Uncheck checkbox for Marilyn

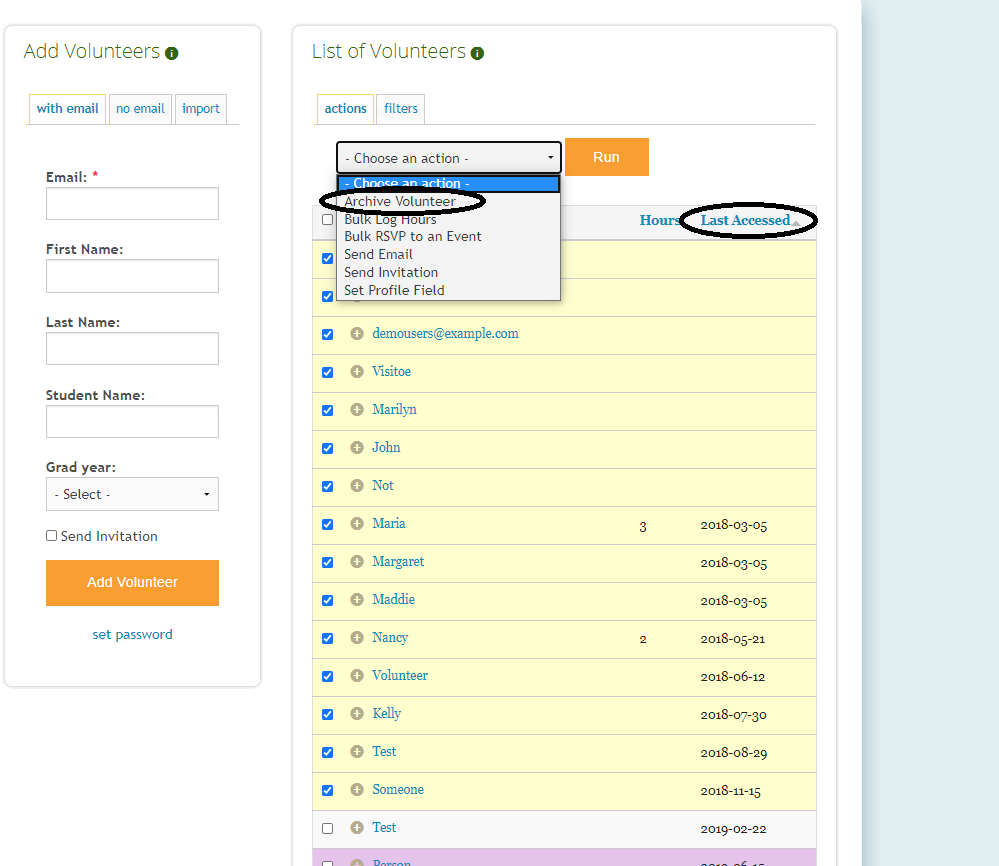tap(327, 410)
